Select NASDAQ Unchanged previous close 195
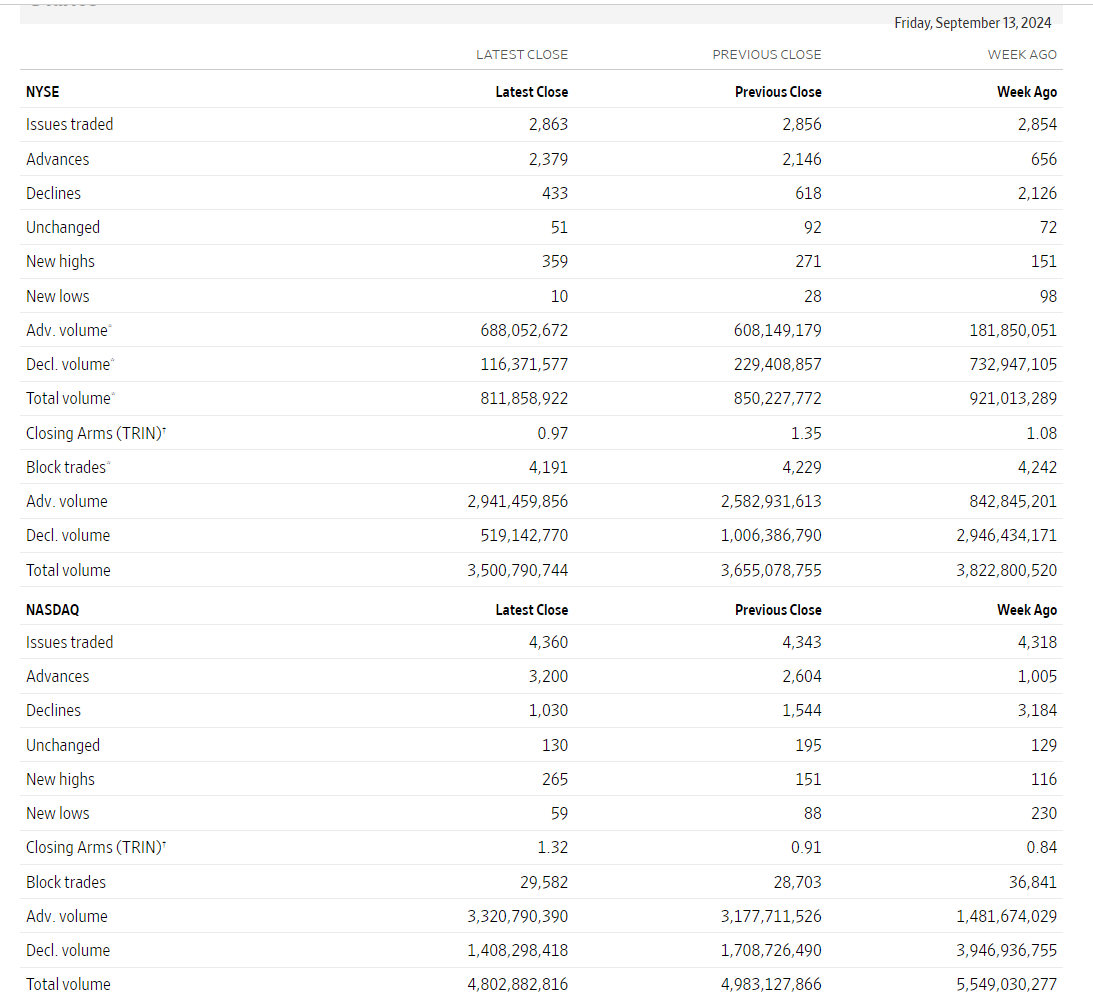This screenshot has height=996, width=1093. pos(809,746)
